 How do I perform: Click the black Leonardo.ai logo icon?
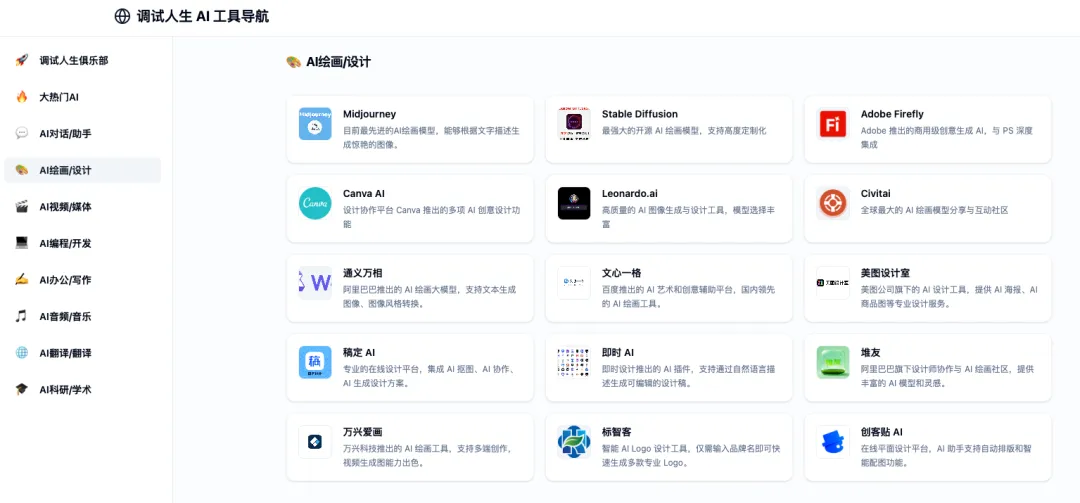tap(574, 203)
